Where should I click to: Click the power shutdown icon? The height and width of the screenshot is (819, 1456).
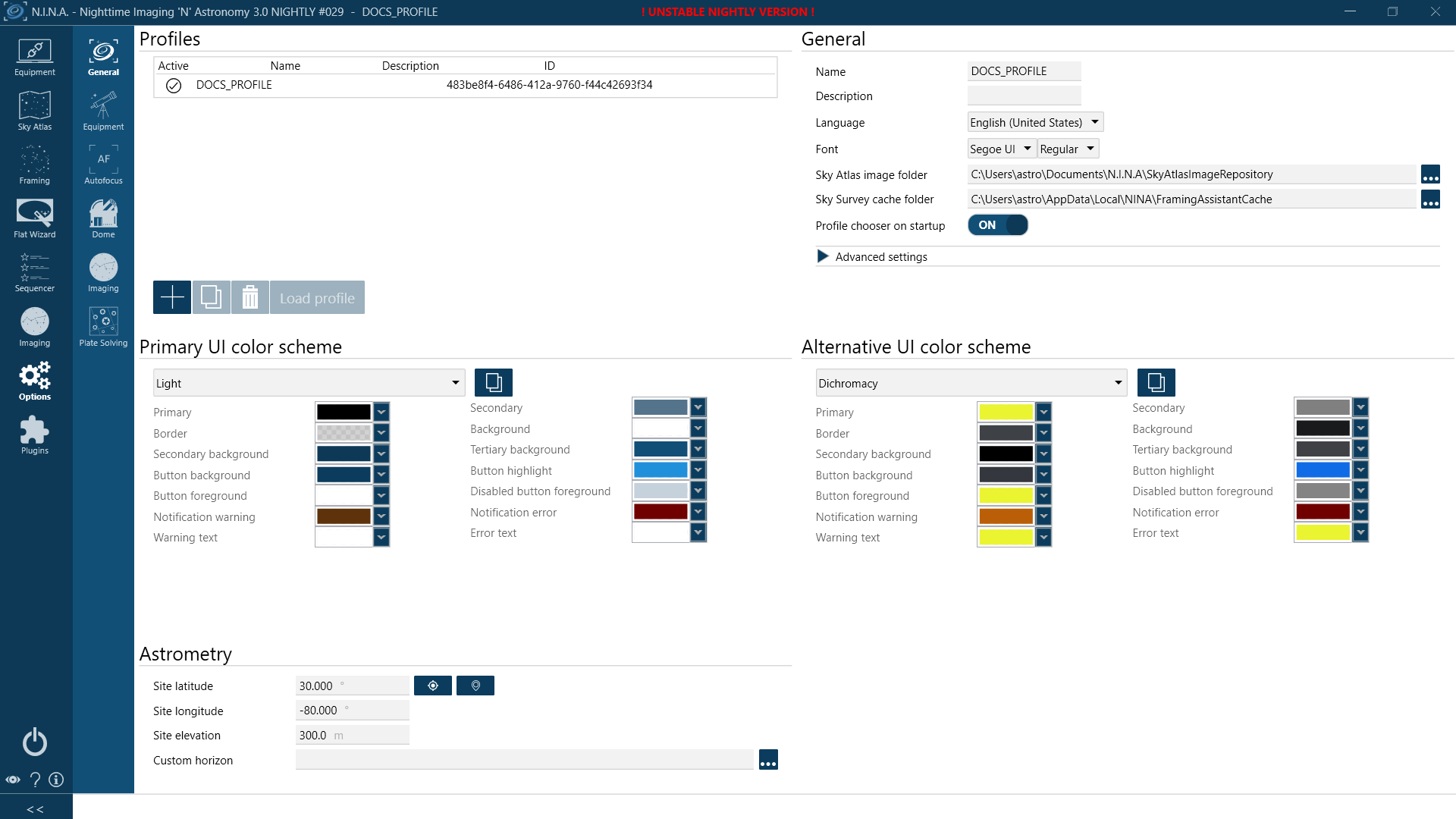pyautogui.click(x=35, y=742)
